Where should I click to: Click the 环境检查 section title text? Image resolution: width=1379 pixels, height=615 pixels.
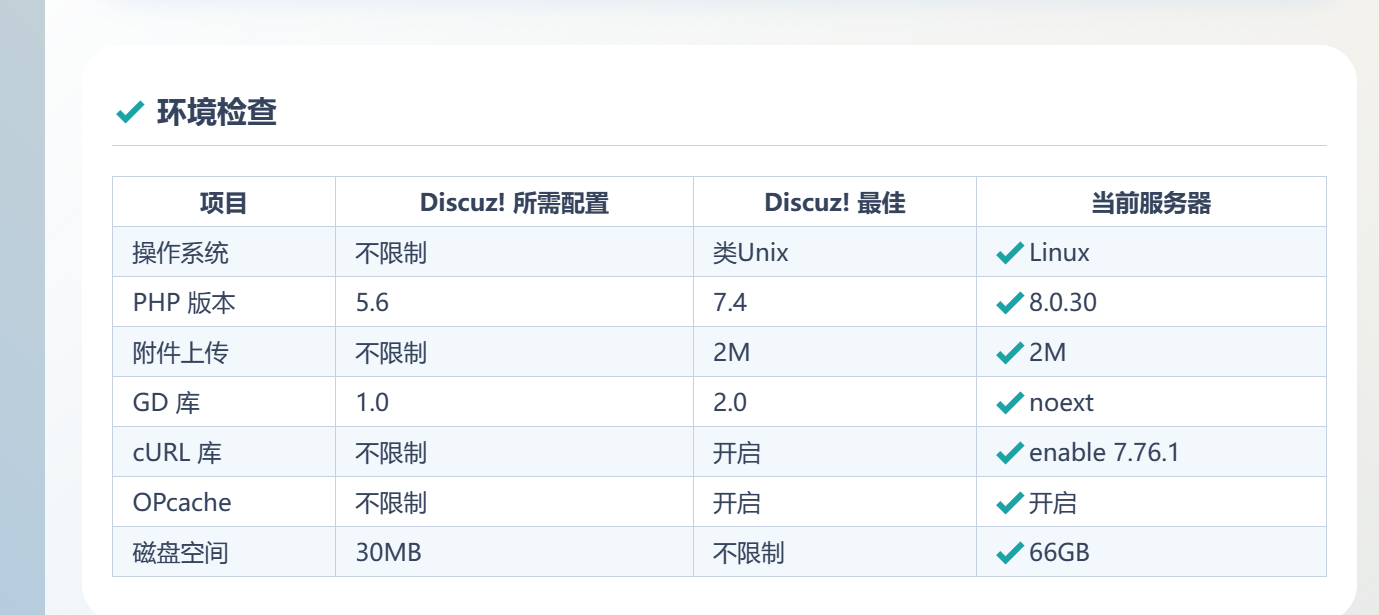[217, 112]
